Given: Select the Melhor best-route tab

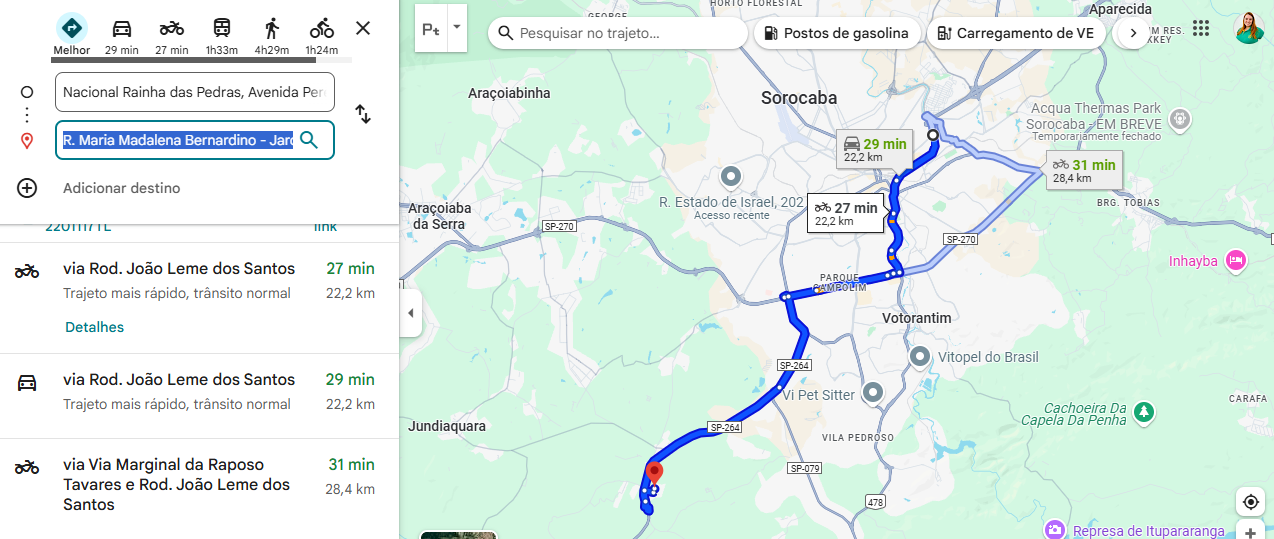Looking at the screenshot, I should tap(71, 35).
